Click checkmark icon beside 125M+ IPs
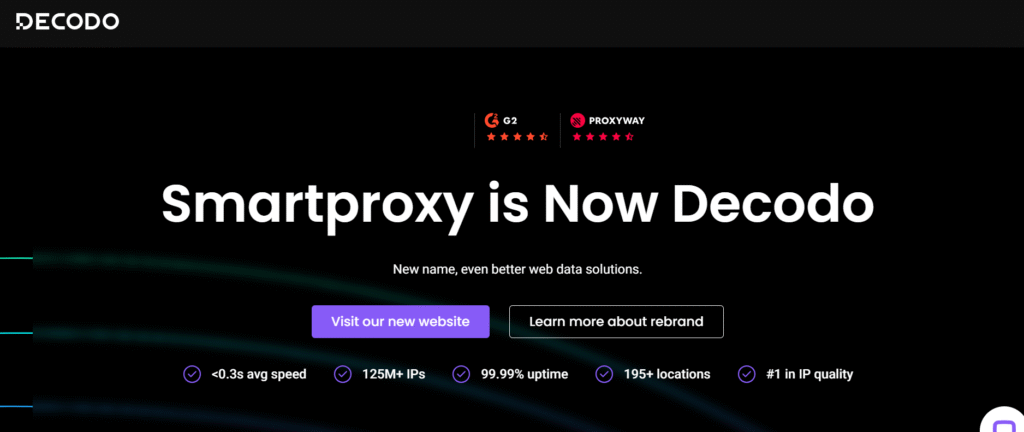 pyautogui.click(x=343, y=375)
